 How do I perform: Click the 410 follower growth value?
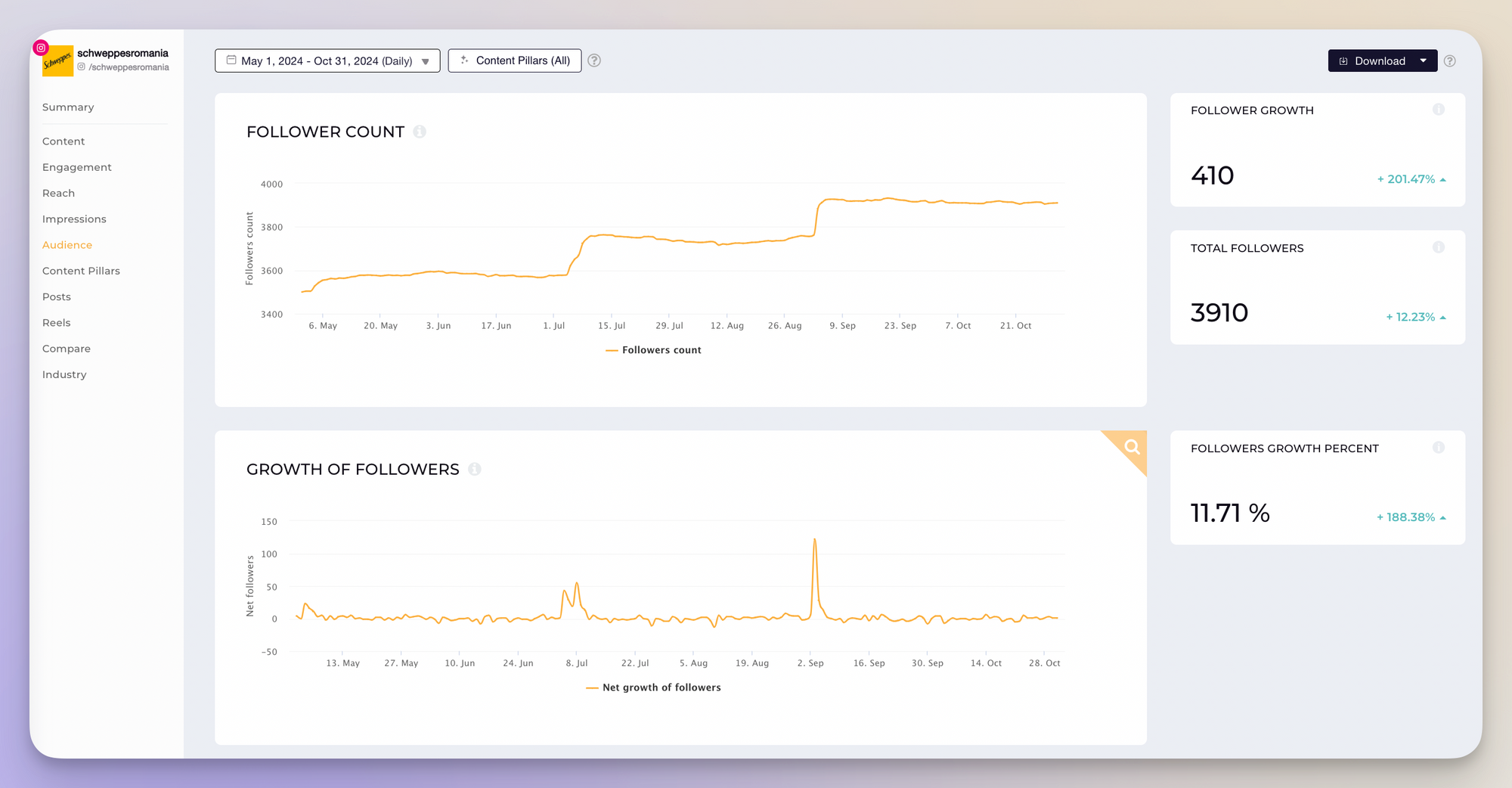pyautogui.click(x=1213, y=175)
